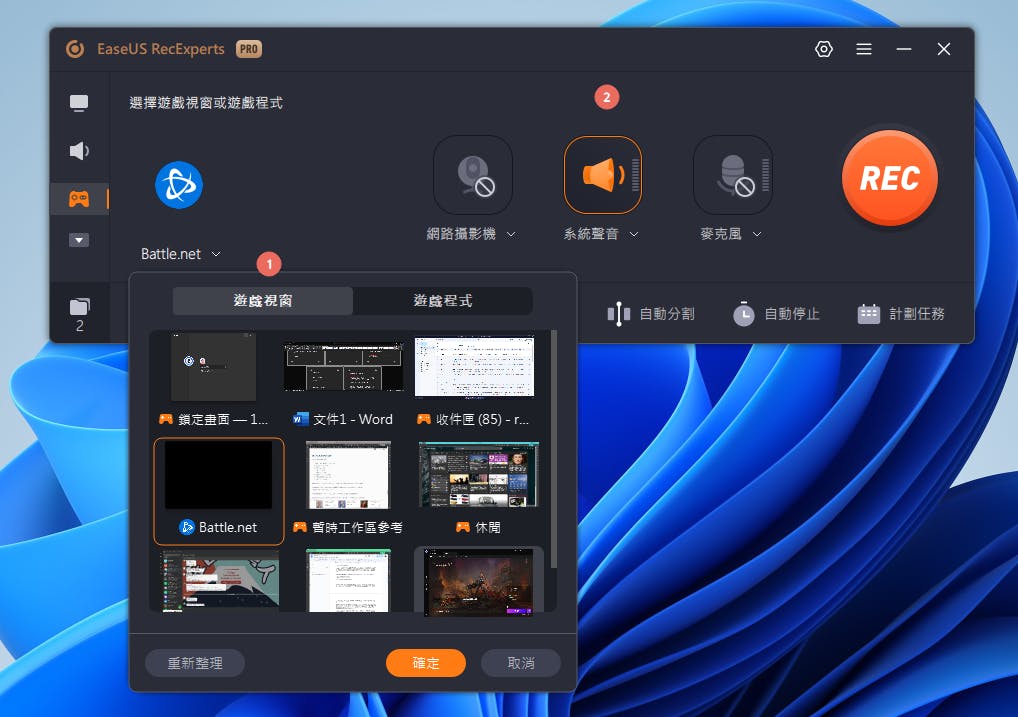The width and height of the screenshot is (1018, 717).
Task: Click the PRO badge in the title bar
Action: [x=249, y=49]
